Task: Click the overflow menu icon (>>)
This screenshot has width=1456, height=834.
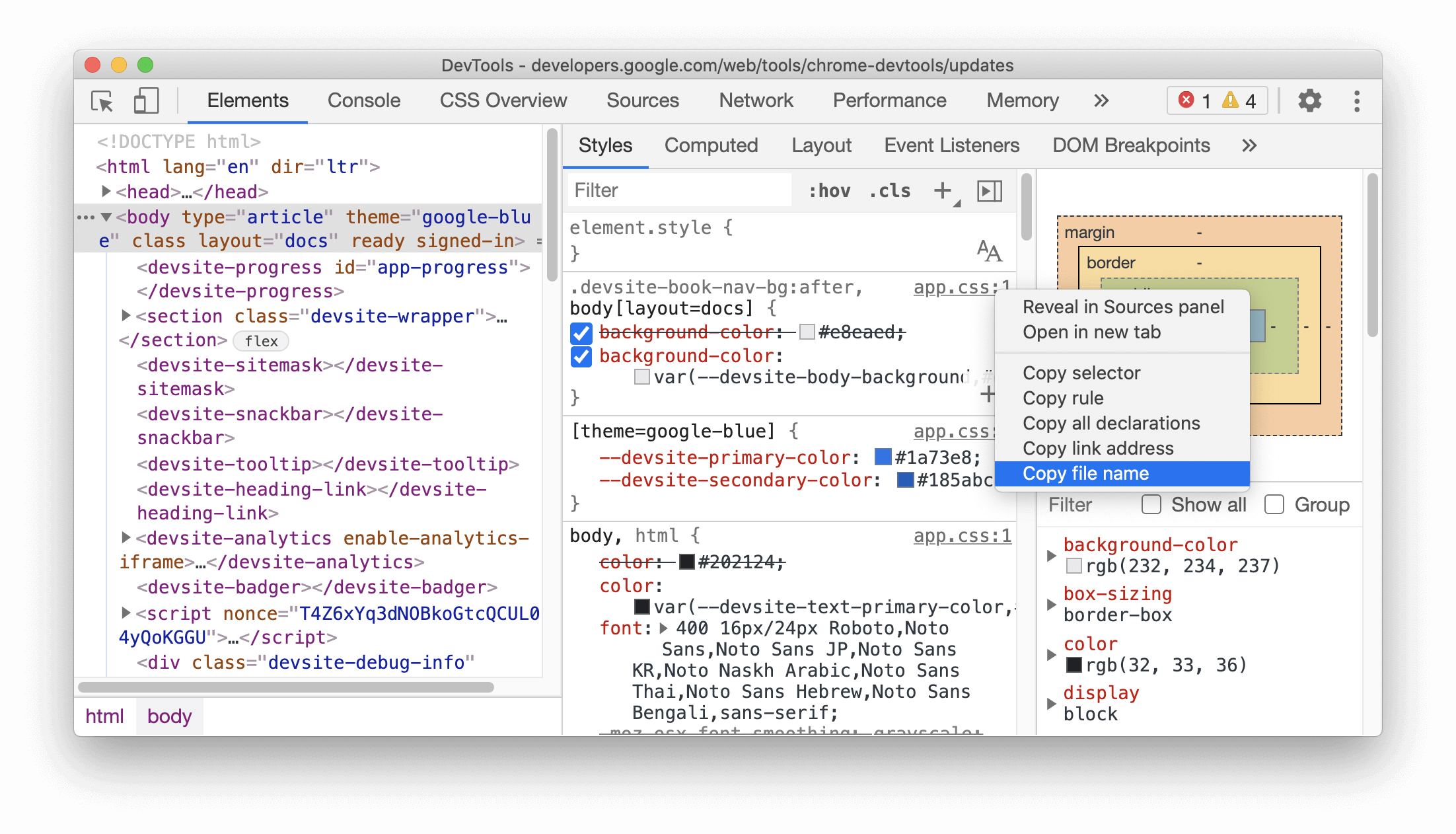Action: click(1101, 100)
